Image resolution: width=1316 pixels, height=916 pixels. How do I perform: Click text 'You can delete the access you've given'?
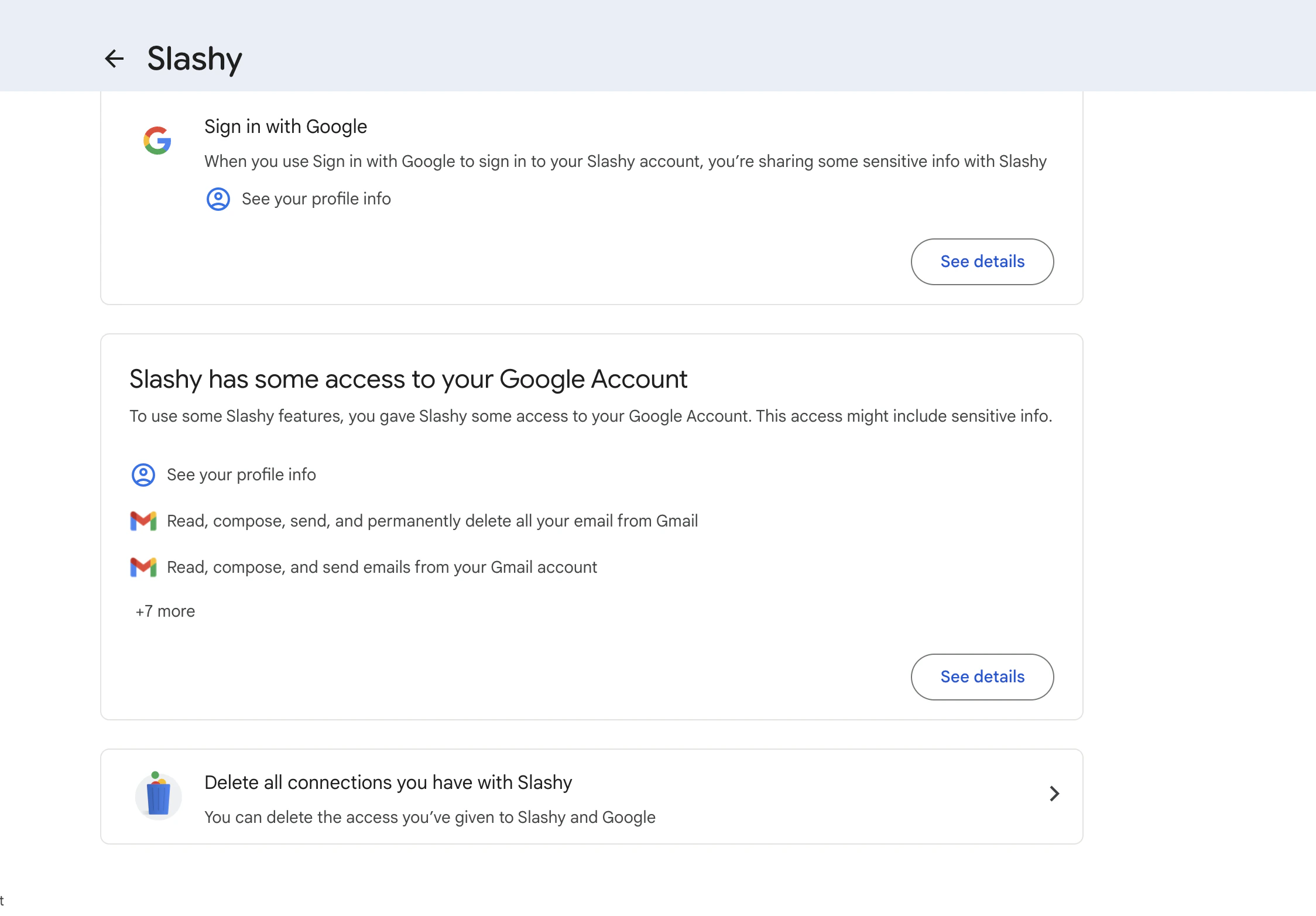pyautogui.click(x=430, y=818)
